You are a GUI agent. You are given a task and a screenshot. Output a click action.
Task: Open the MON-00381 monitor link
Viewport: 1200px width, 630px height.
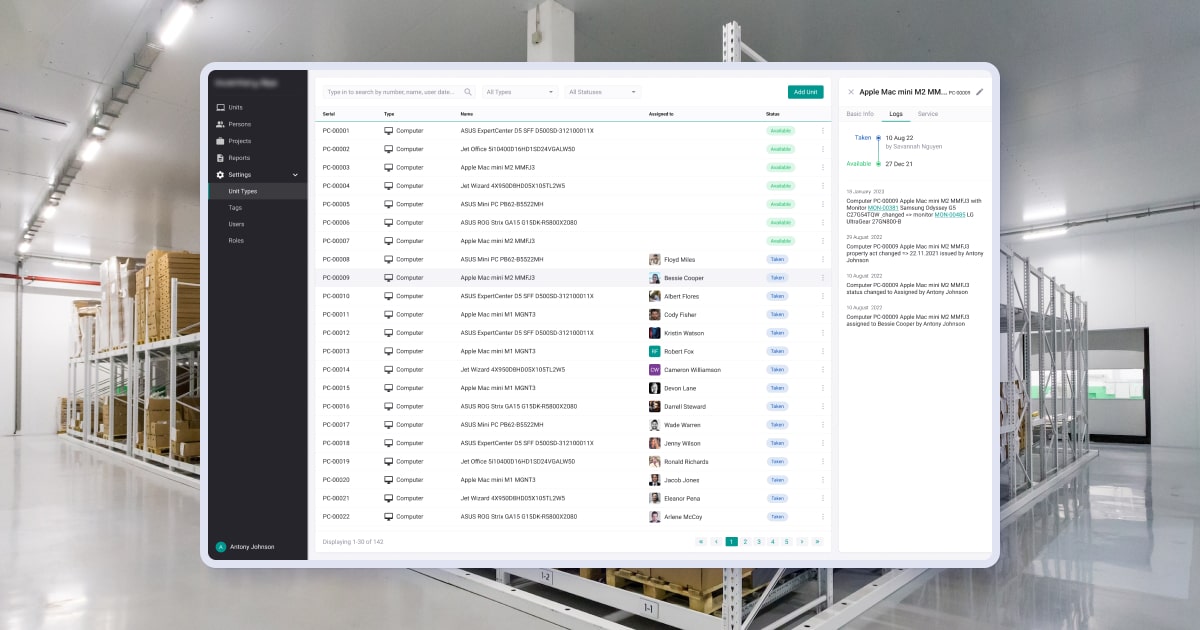coord(884,208)
